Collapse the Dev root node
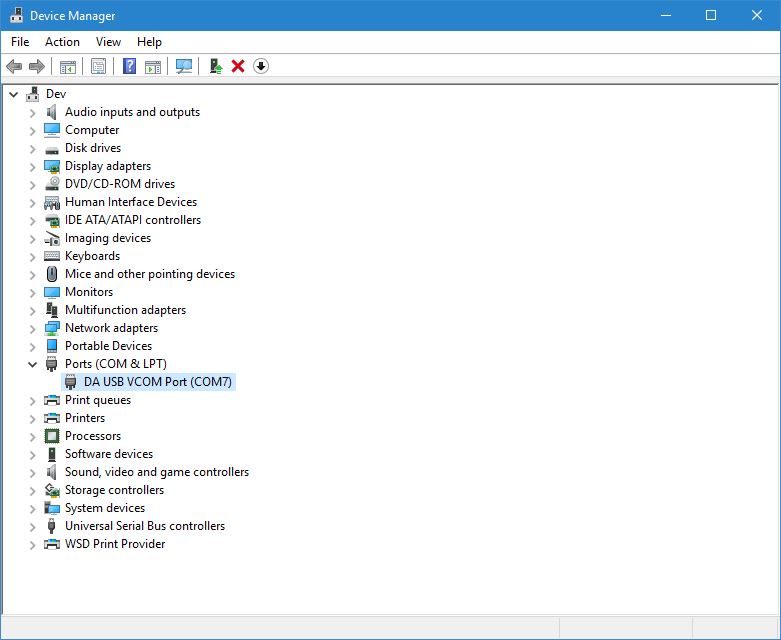This screenshot has width=781, height=640. (13, 94)
